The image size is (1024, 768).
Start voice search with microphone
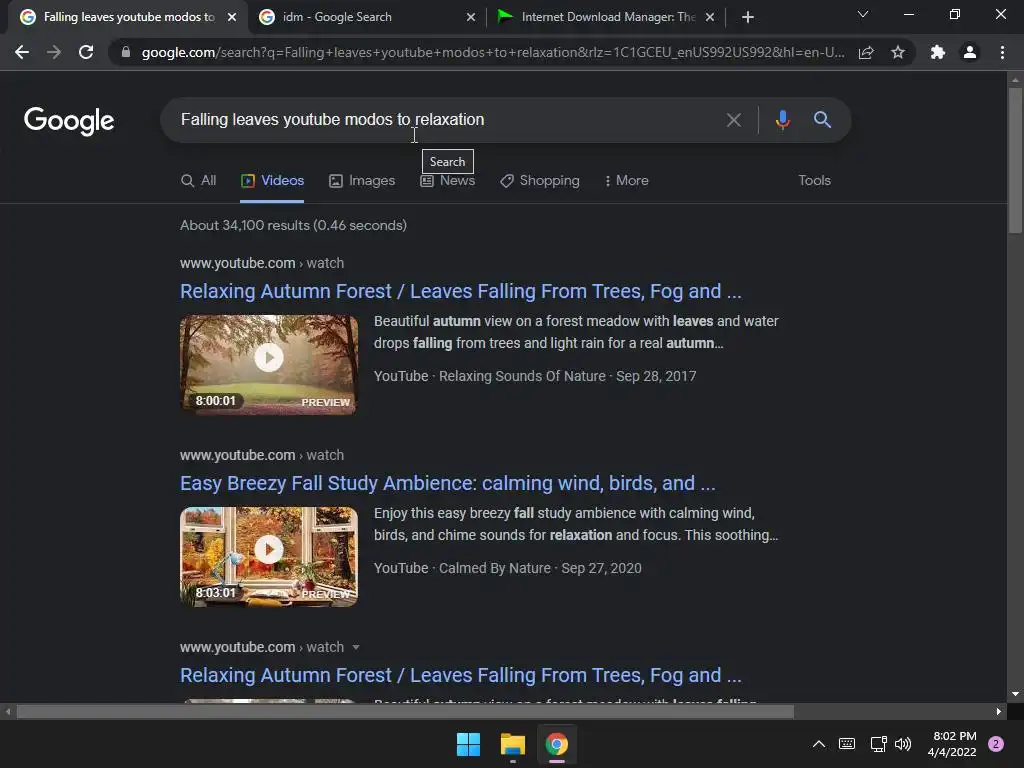point(782,120)
